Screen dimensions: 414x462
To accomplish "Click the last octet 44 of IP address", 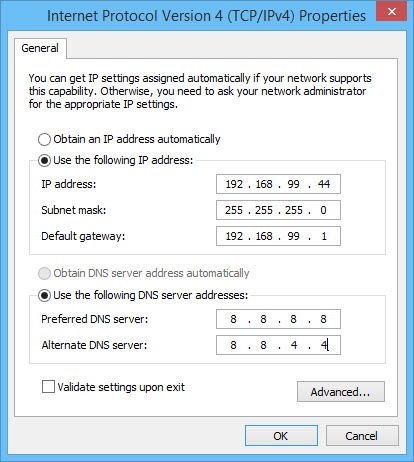I will click(x=324, y=184).
